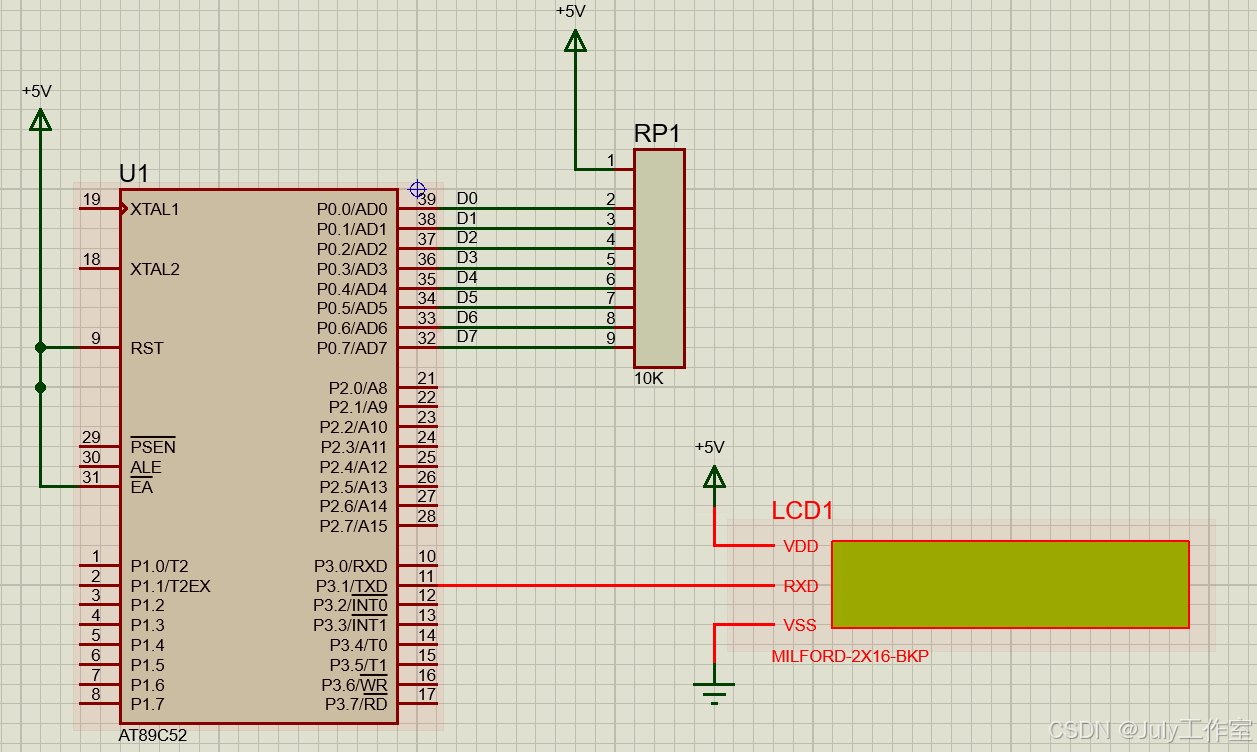Select the AT89C52 microcontroller U1
This screenshot has width=1257, height=752.
[260, 450]
